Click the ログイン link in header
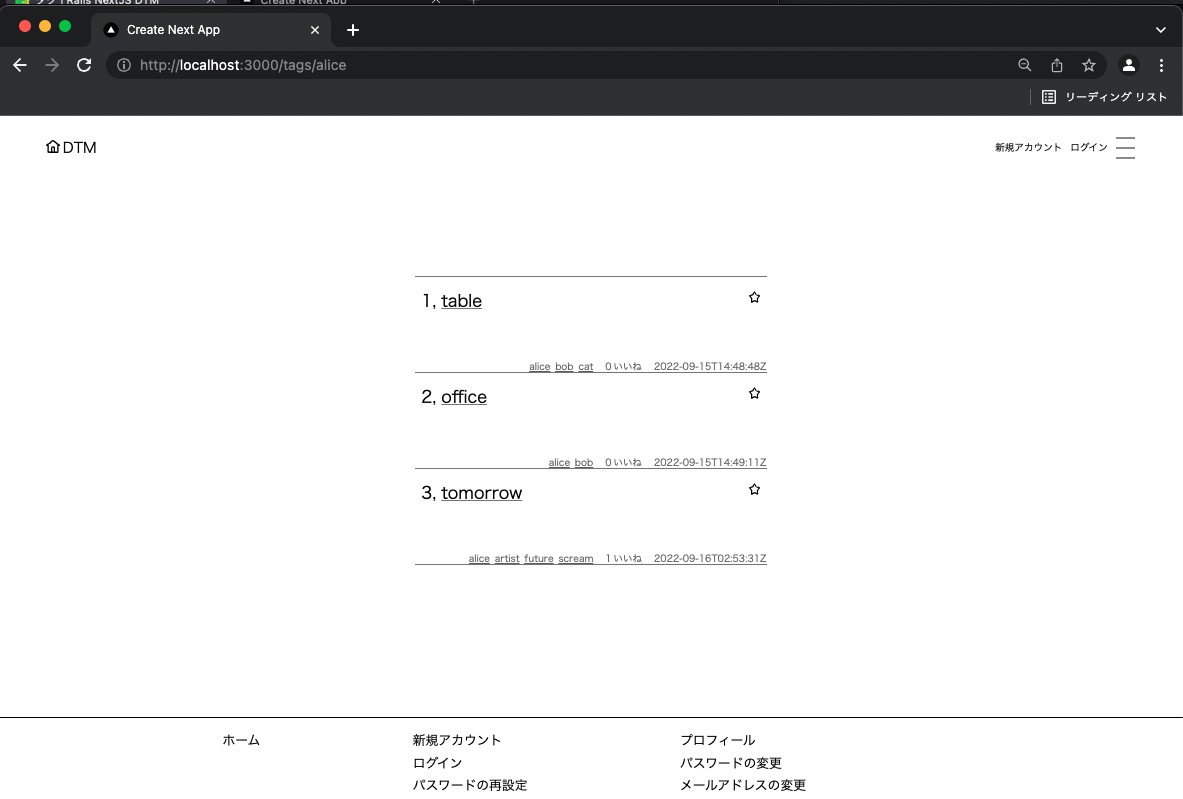 [1088, 148]
